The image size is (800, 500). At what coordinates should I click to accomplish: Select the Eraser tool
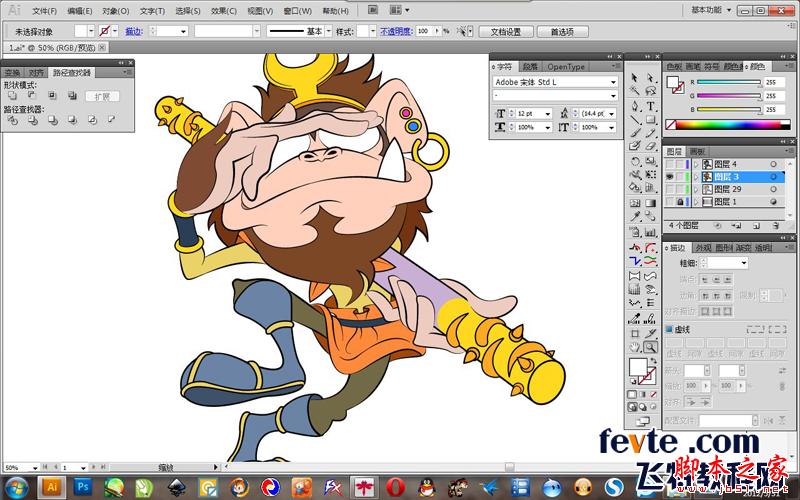651,146
